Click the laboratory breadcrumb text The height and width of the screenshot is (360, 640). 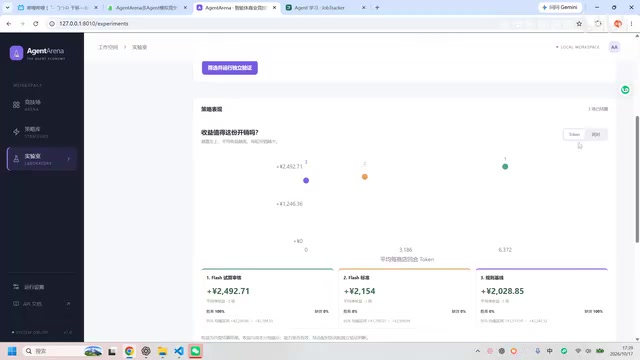pyautogui.click(x=139, y=47)
